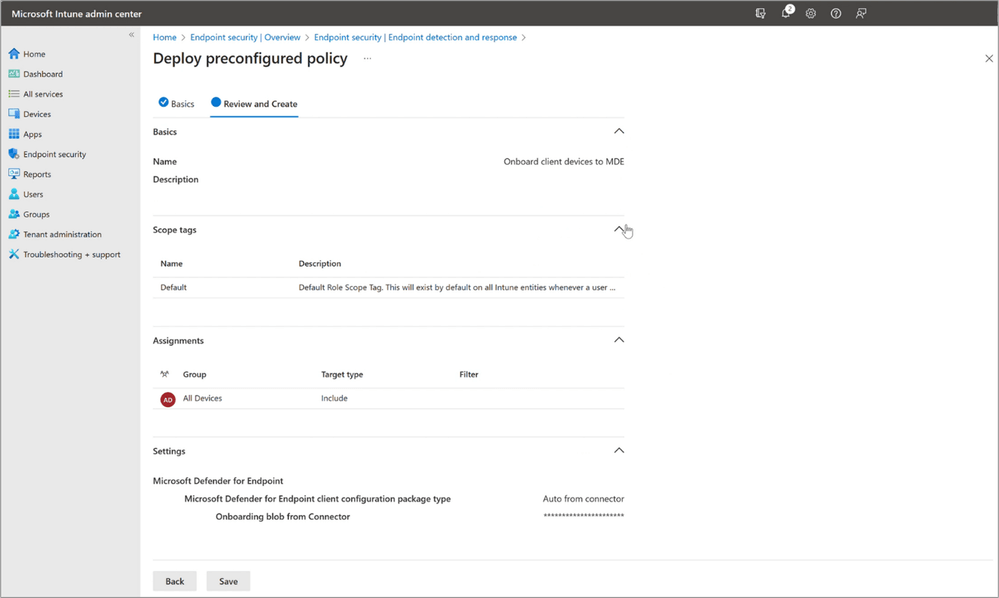Screen dimensions: 999x598
Task: Follow the Endpoint security | Overview breadcrumb
Action: click(x=245, y=37)
